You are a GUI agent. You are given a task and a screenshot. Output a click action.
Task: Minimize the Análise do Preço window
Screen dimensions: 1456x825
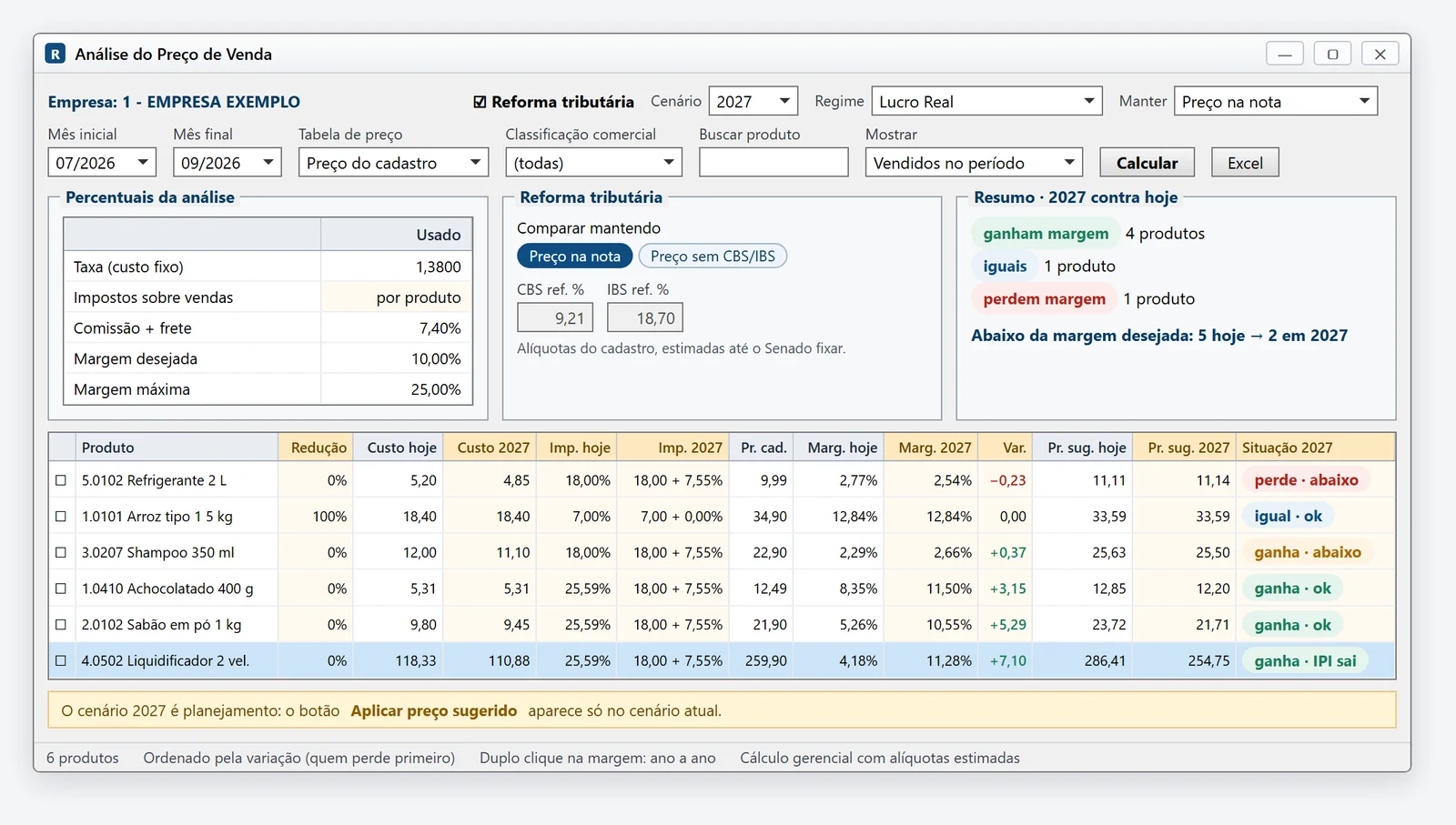pos(1285,54)
